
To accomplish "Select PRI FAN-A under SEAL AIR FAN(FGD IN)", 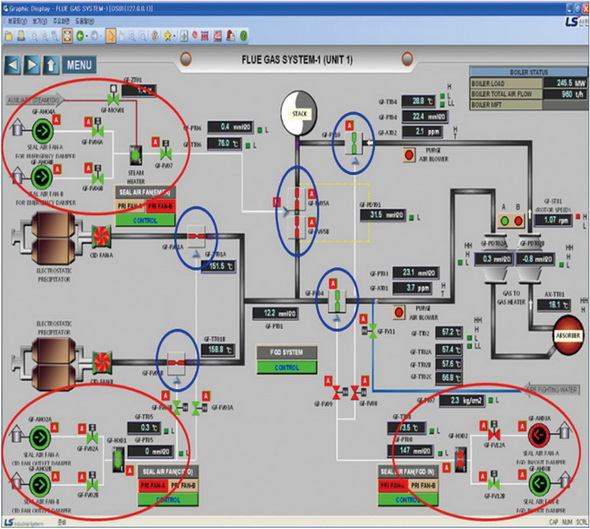I will [x=393, y=485].
